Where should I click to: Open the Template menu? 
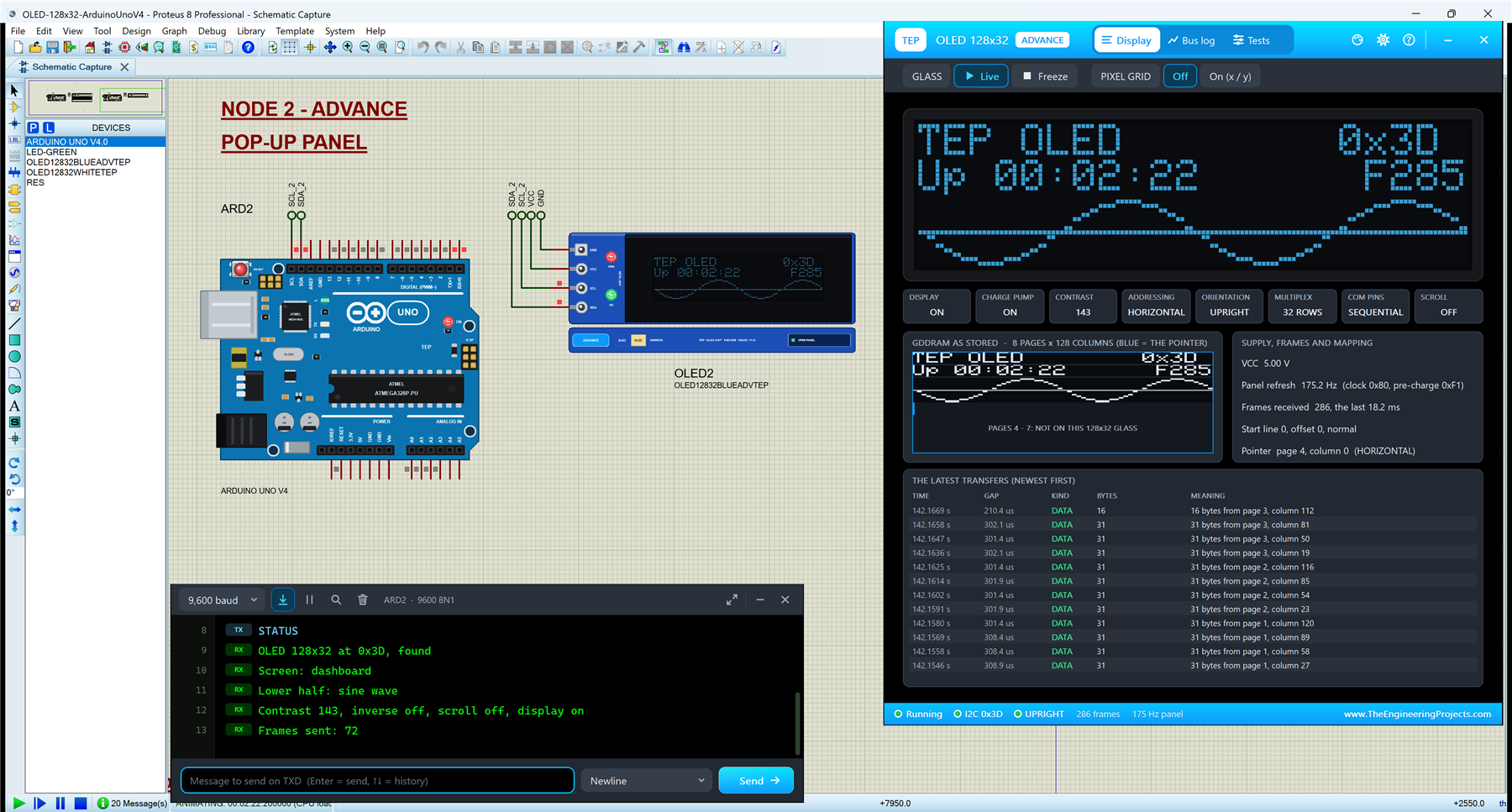295,31
